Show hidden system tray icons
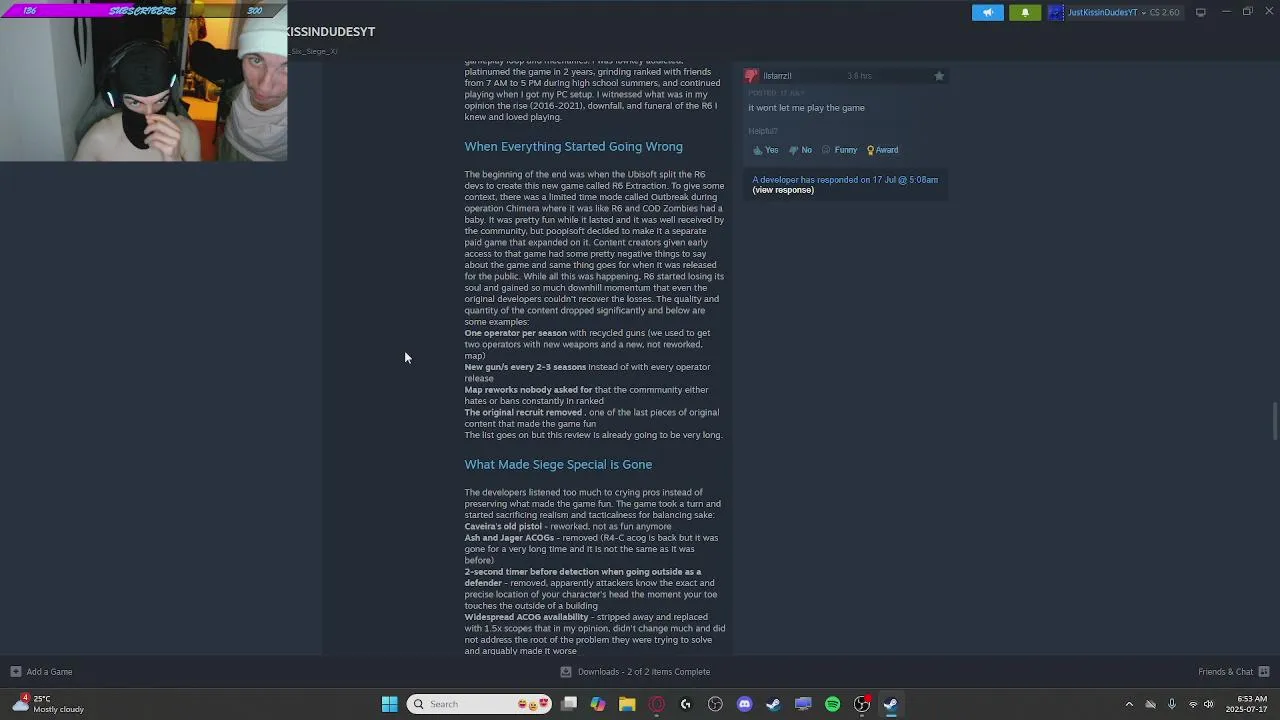 (1129, 704)
